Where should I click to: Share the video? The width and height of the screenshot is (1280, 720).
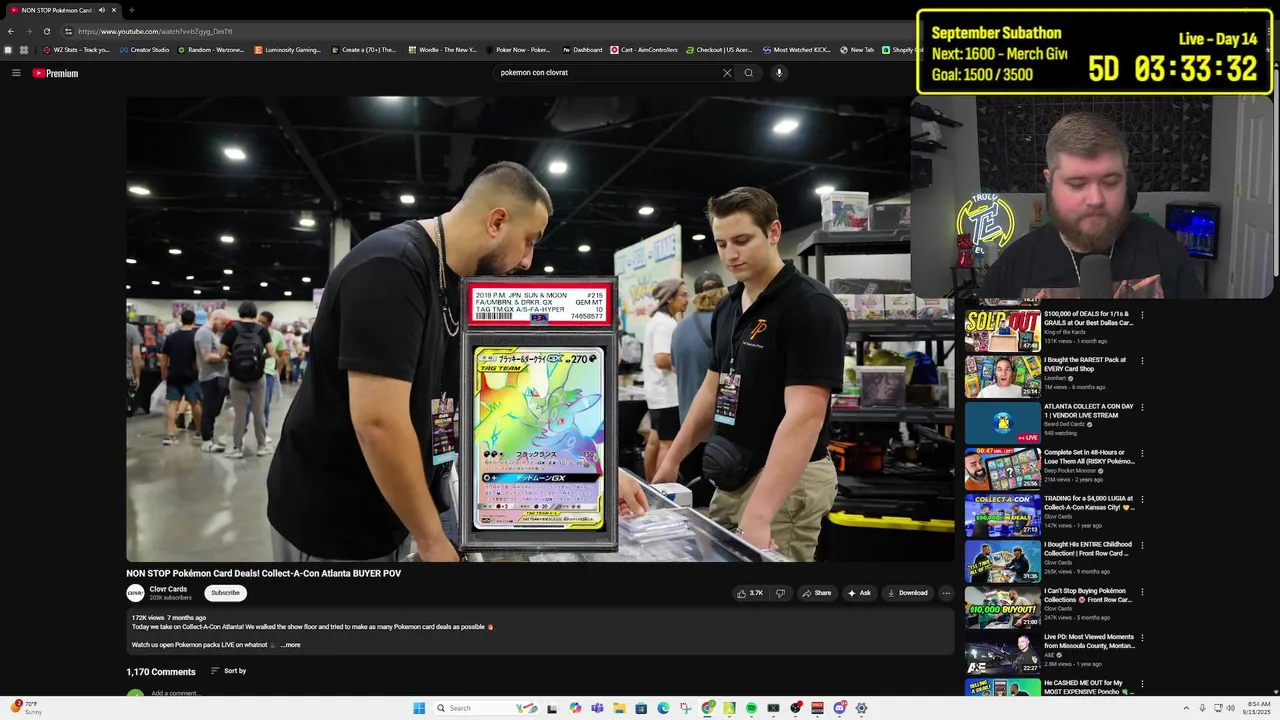(x=816, y=593)
